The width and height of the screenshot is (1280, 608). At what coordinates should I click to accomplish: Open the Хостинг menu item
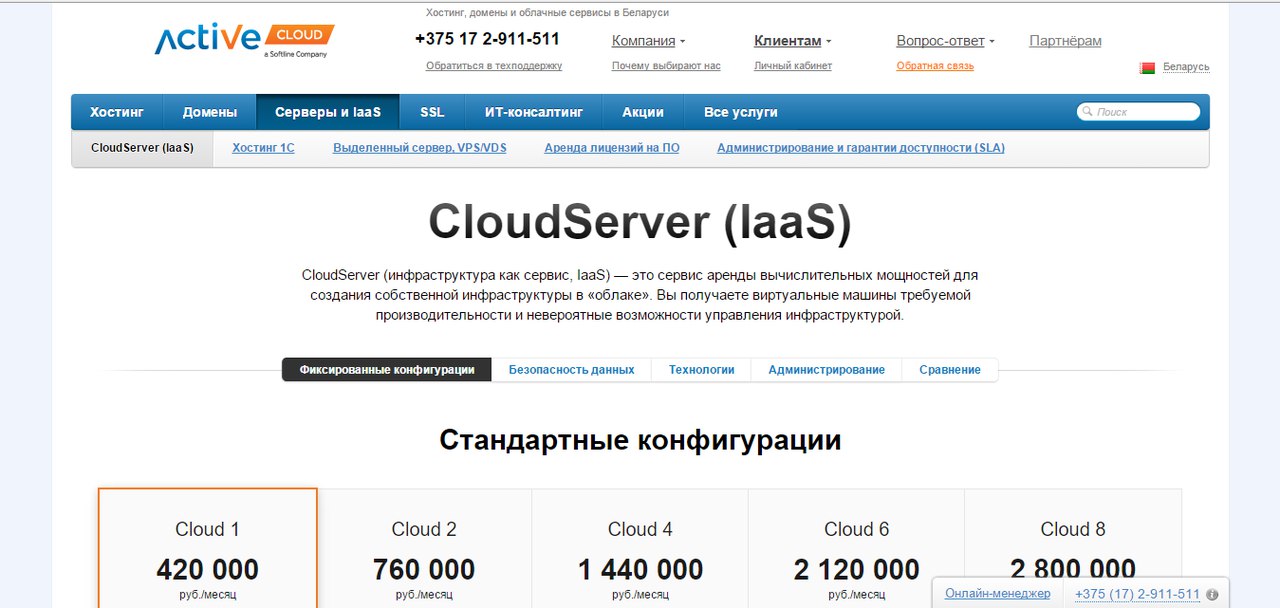click(x=117, y=112)
